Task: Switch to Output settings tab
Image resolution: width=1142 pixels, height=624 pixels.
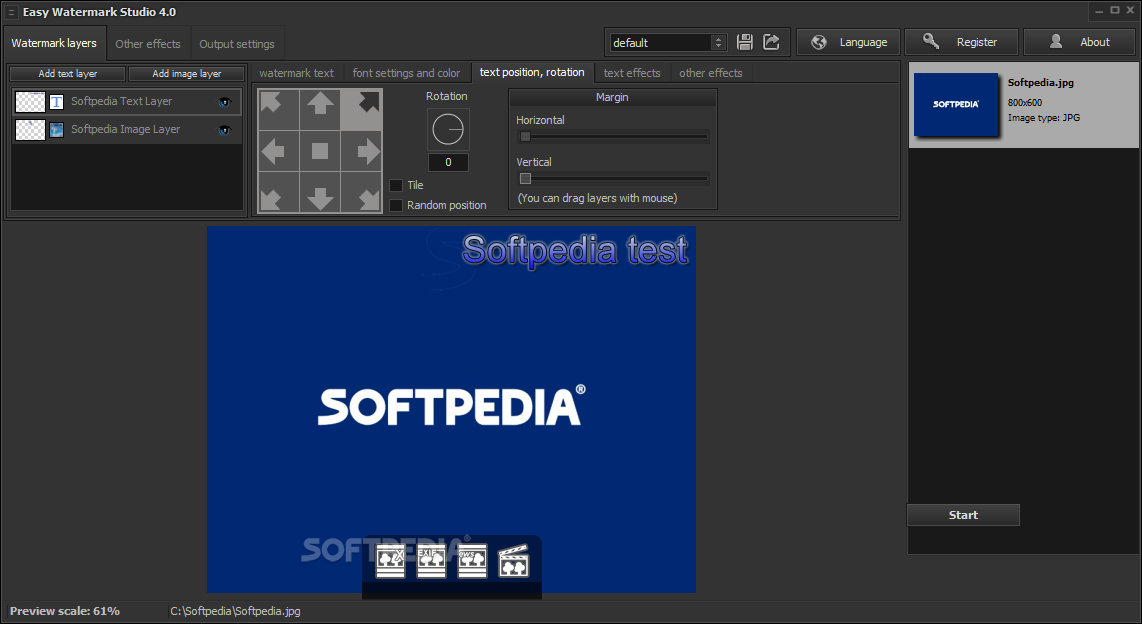Action: pyautogui.click(x=237, y=44)
